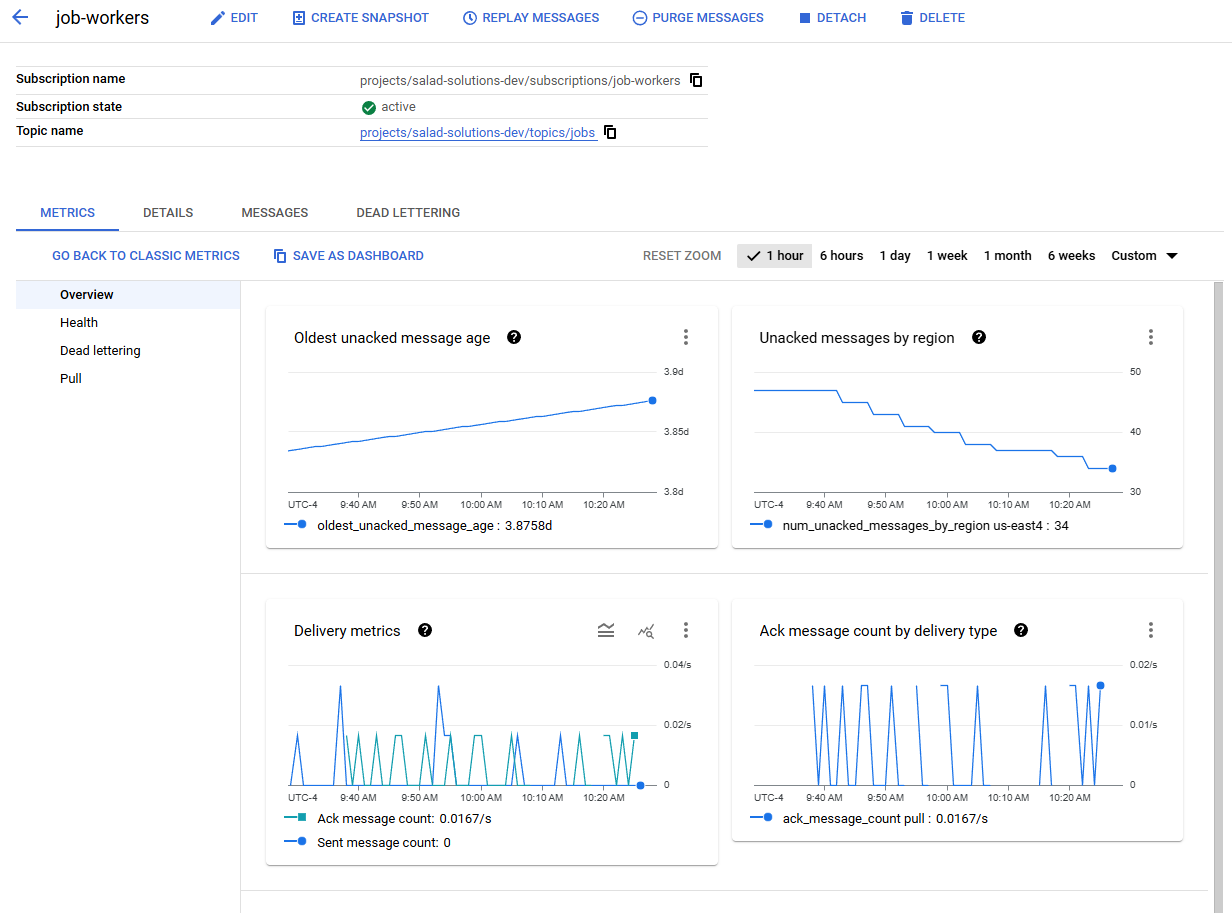Explore Delivery metrics data icon
The height and width of the screenshot is (913, 1232).
[646, 630]
